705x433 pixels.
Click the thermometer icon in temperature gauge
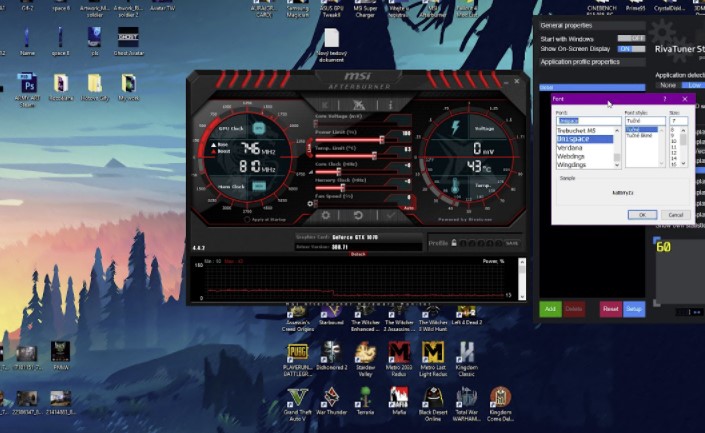455,185
